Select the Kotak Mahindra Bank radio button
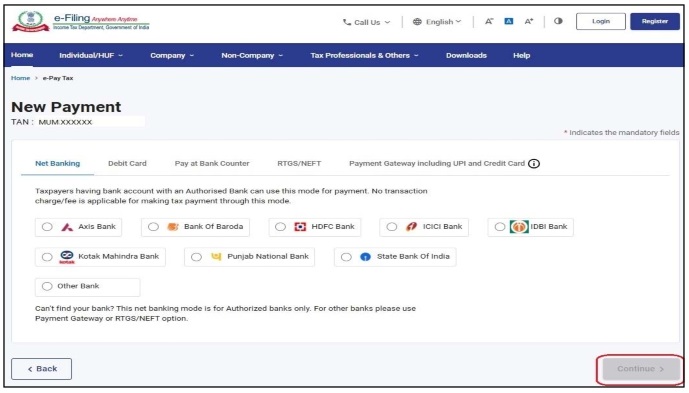 tap(47, 257)
